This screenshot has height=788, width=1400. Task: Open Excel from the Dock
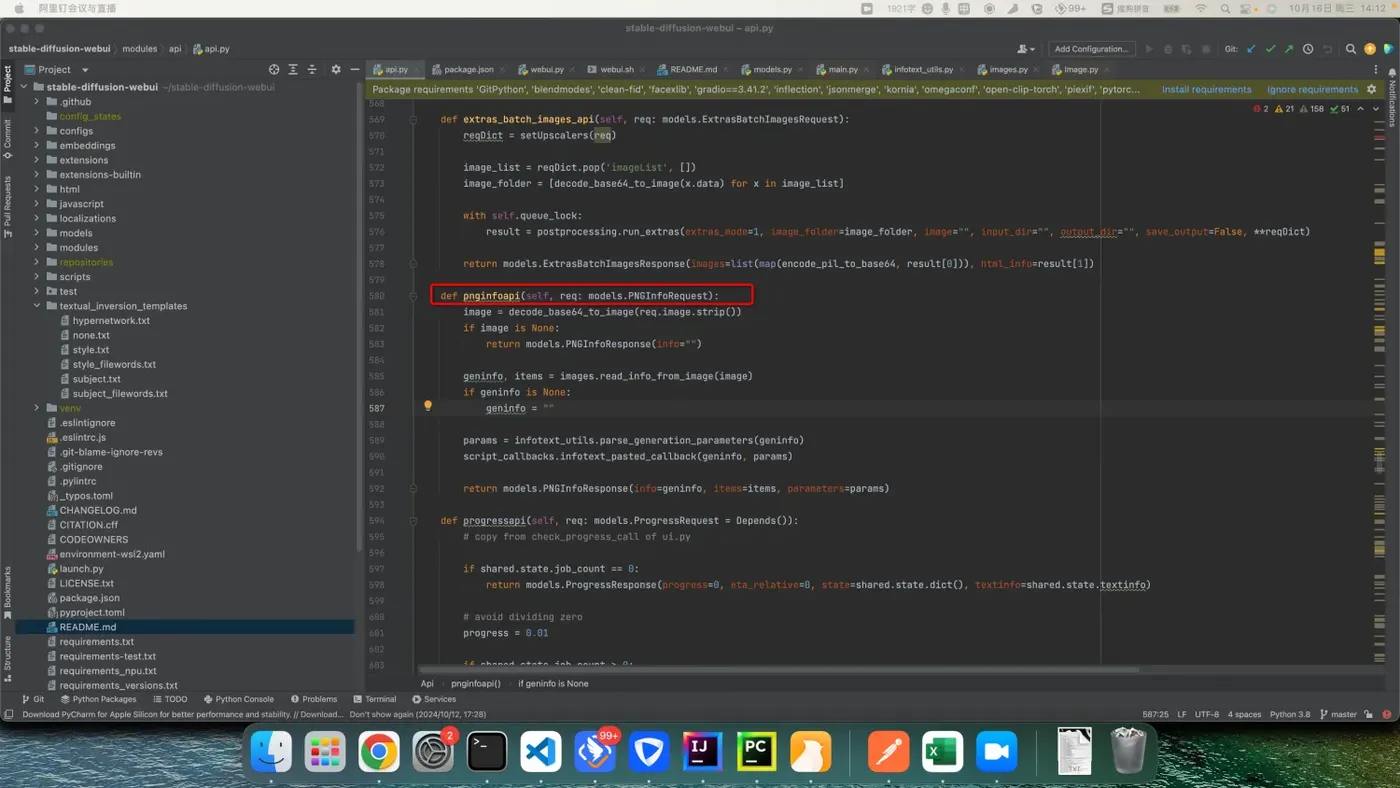coord(942,752)
